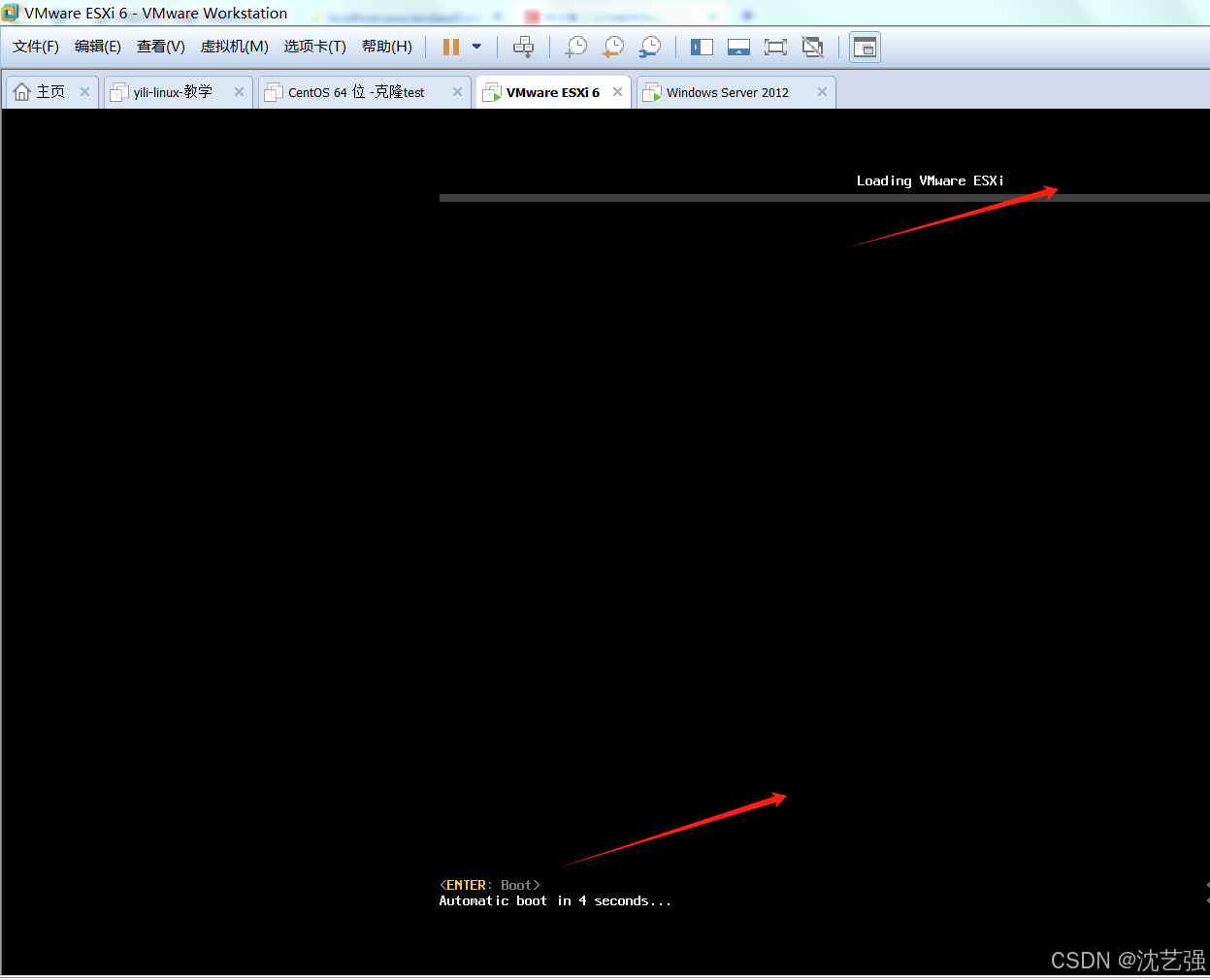
Task: Close the CentOS 64 位 -克隆test tab
Action: (457, 91)
